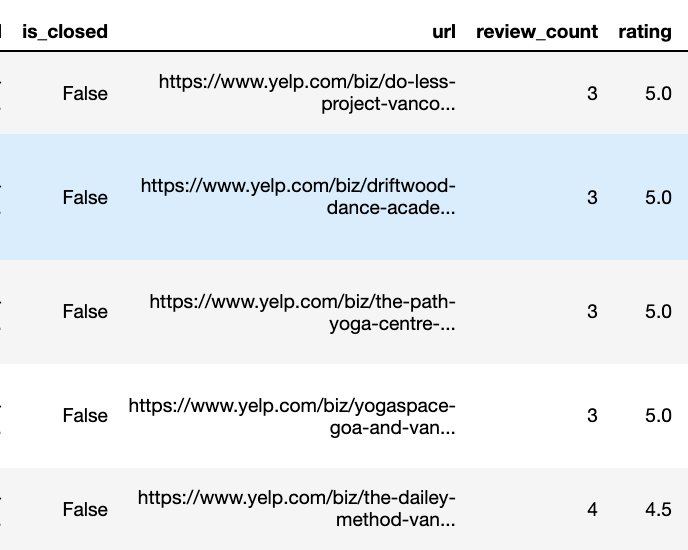
Task: Click rating 5.0 in do-less-project row
Action: click(658, 93)
